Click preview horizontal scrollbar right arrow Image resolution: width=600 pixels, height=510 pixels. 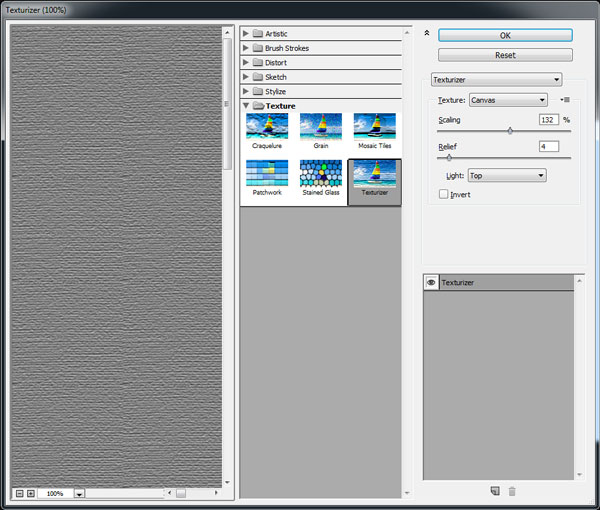pos(216,493)
